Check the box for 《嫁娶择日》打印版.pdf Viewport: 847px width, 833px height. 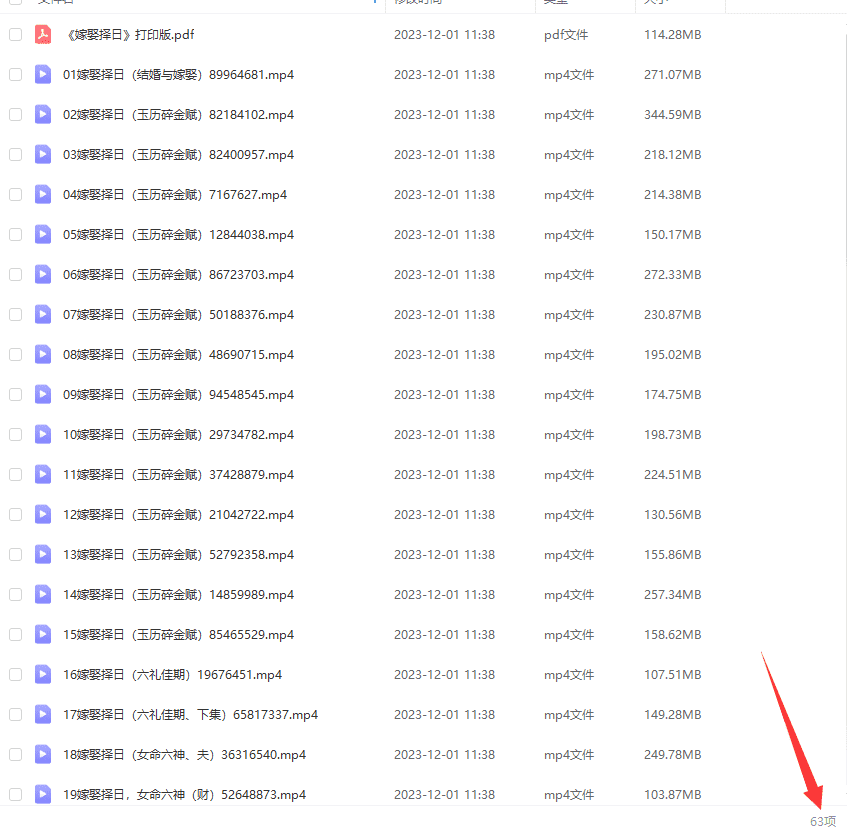(15, 35)
